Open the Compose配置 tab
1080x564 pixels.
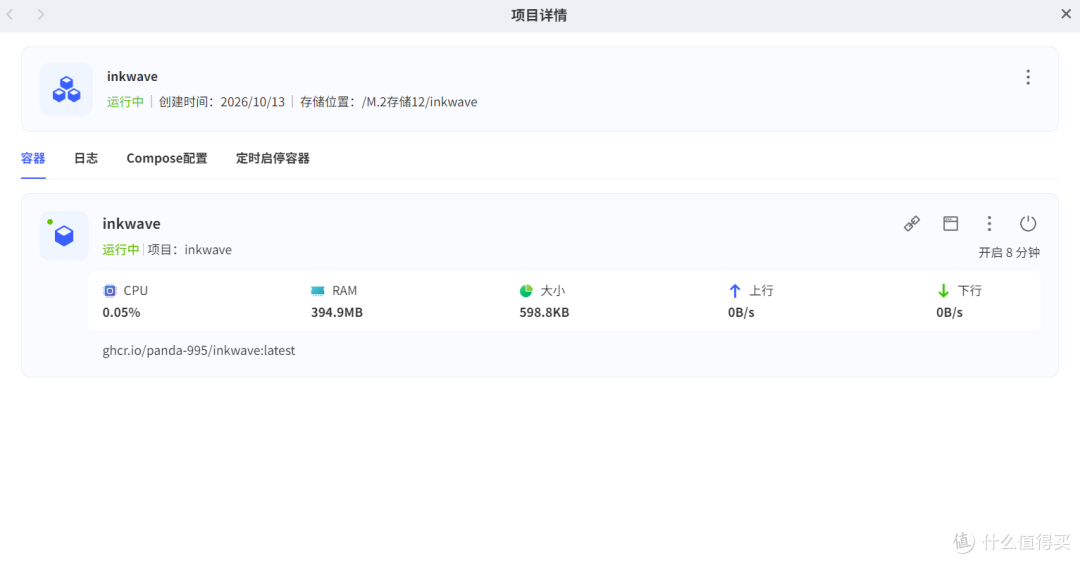coord(167,158)
